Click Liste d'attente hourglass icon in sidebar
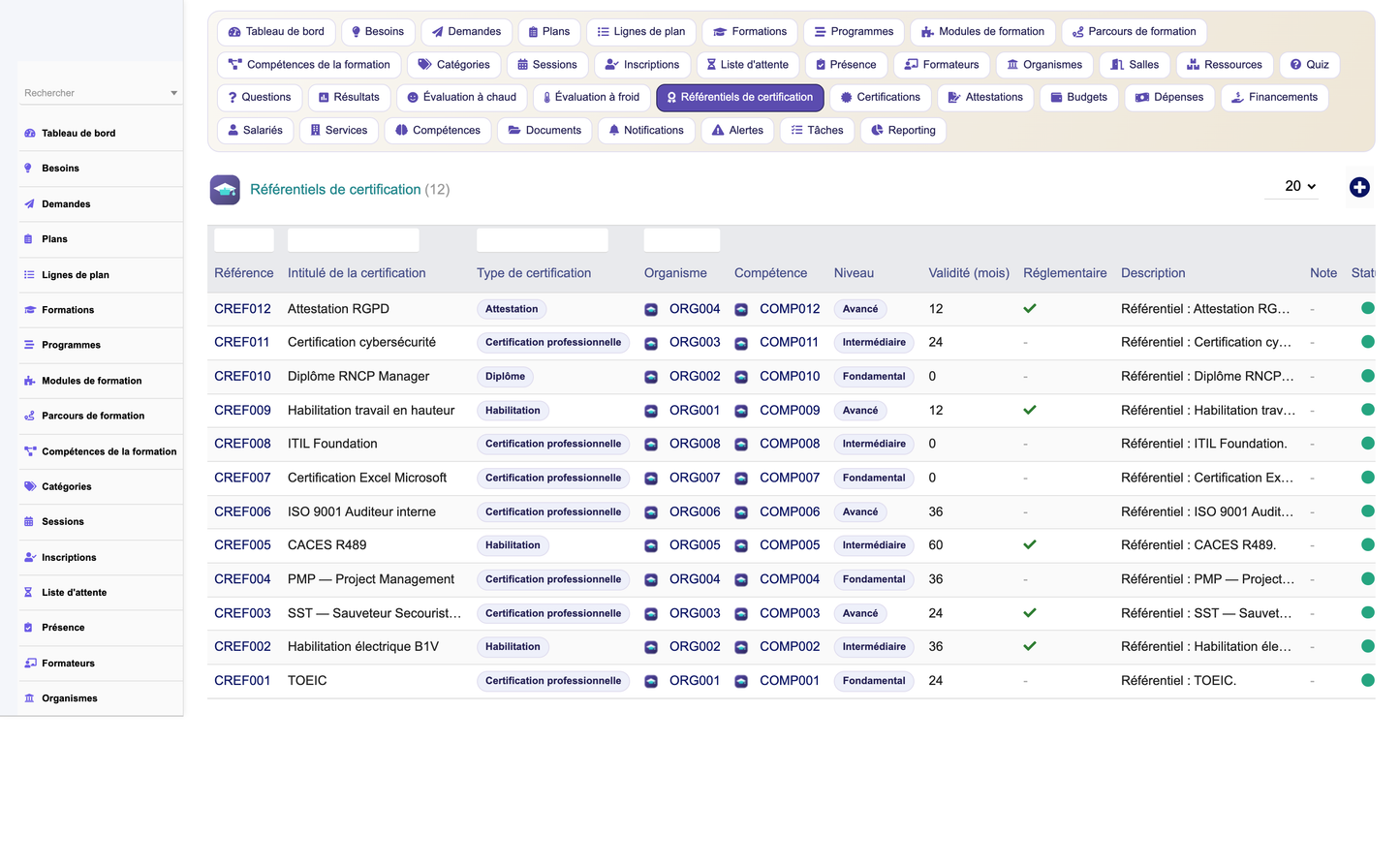 pyautogui.click(x=28, y=592)
